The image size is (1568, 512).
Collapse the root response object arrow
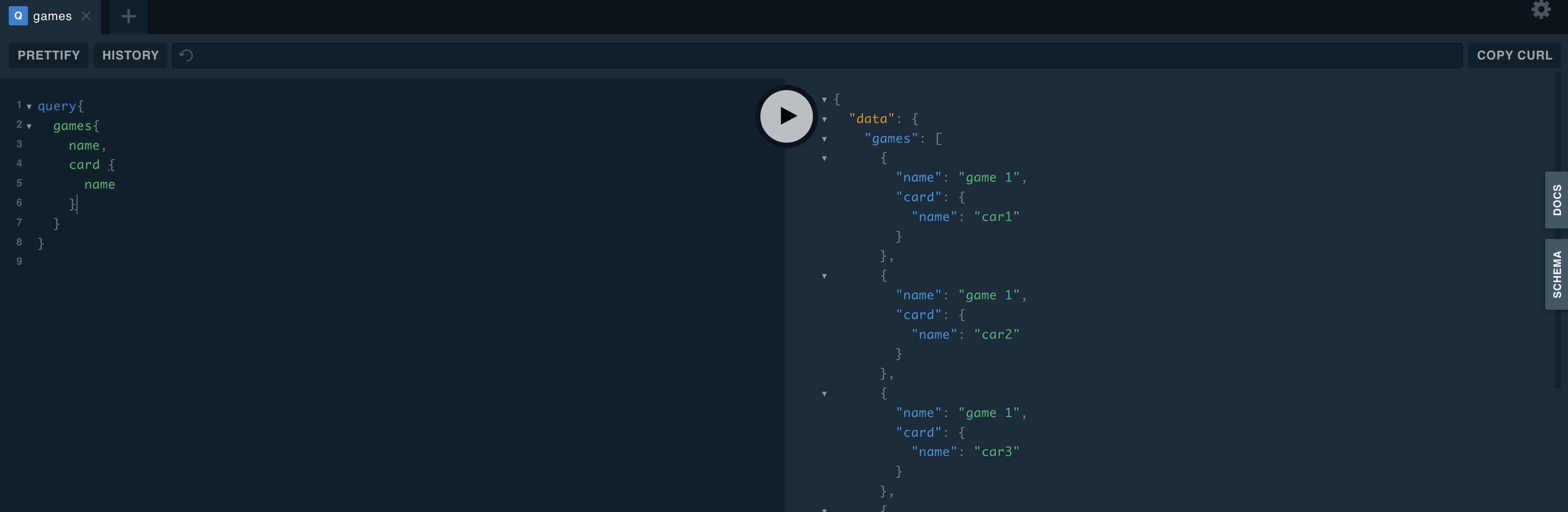tap(824, 99)
